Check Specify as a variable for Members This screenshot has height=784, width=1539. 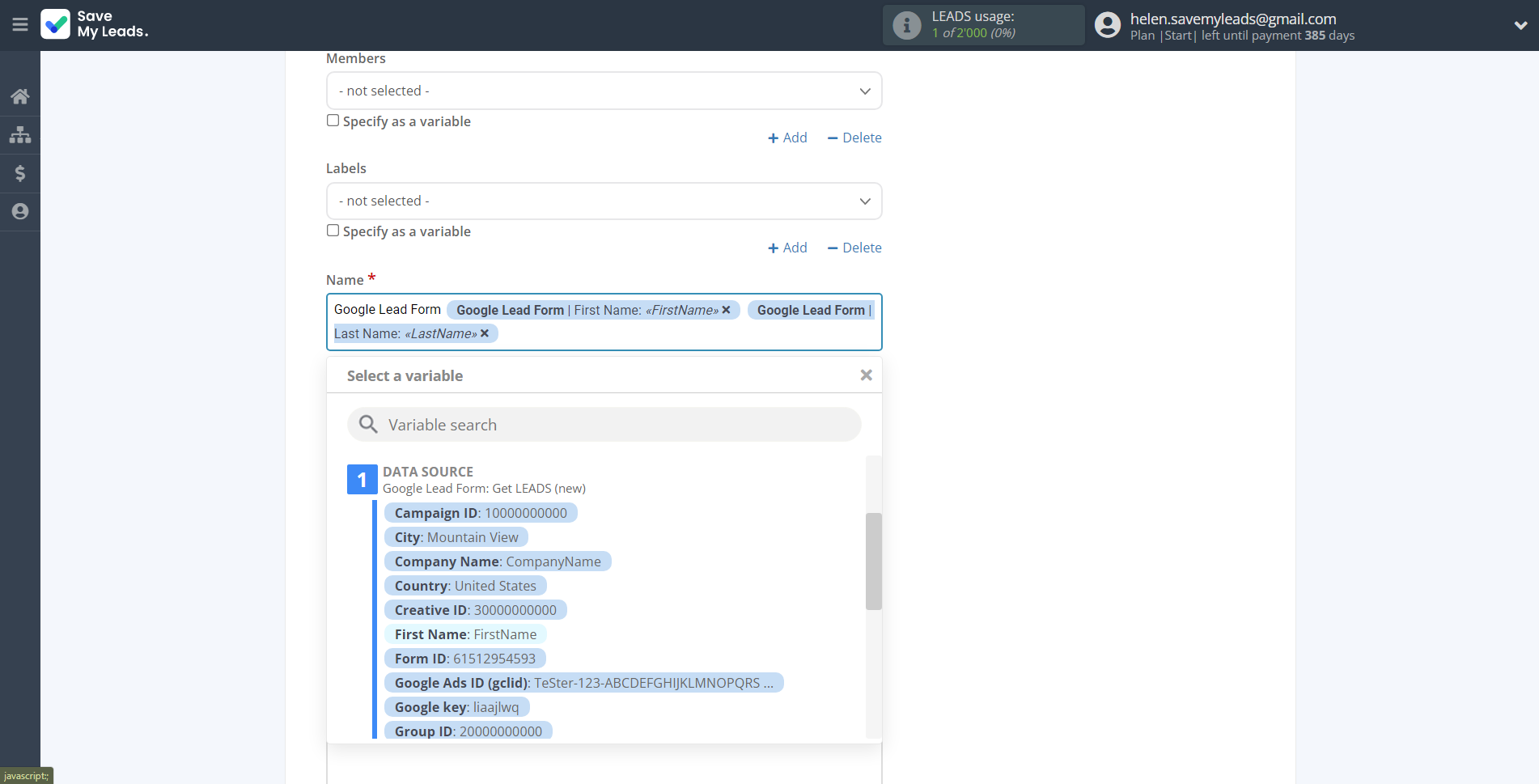[333, 121]
